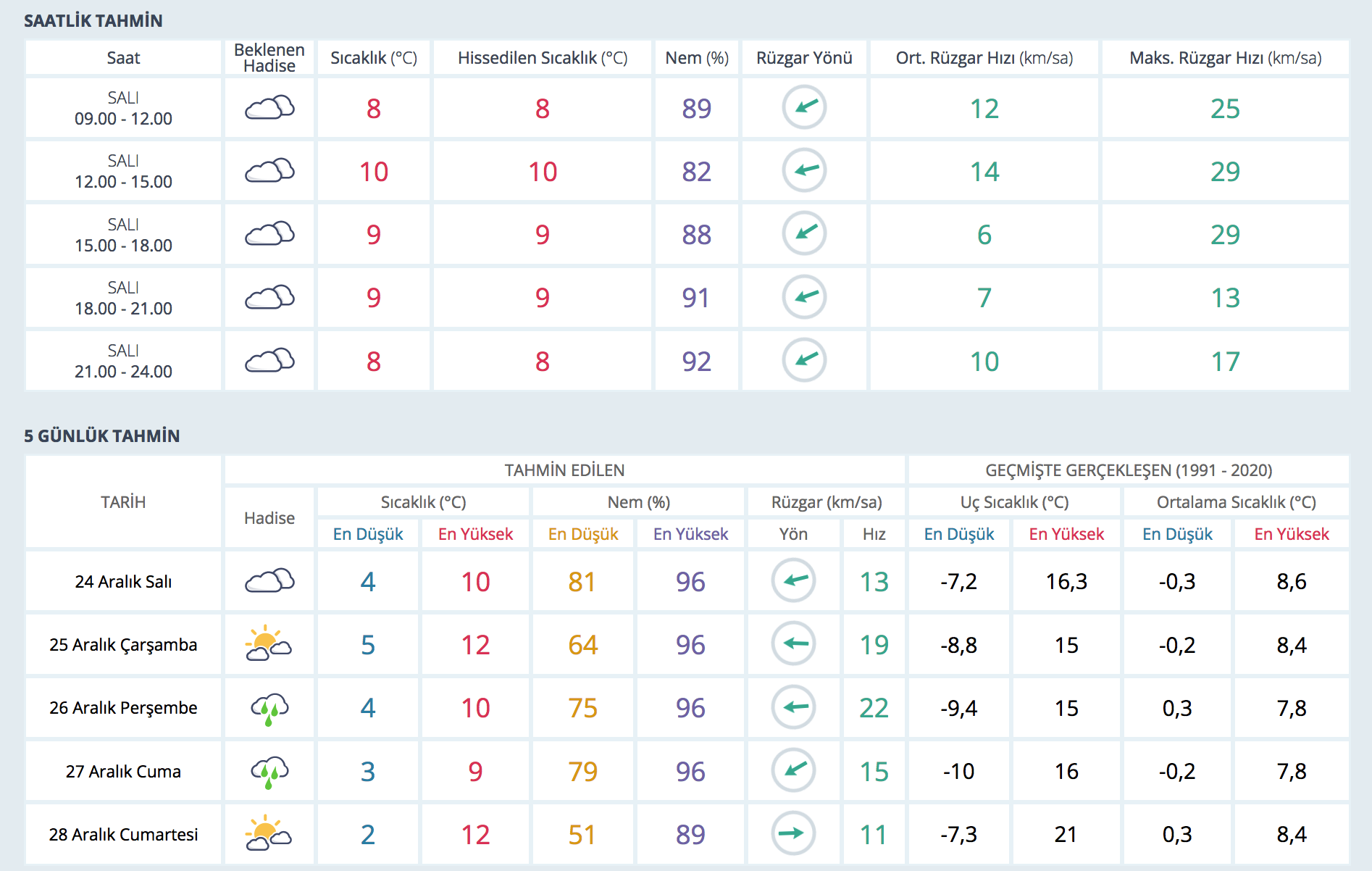Click eastward wind arrow for 28 Aralık Cumartesi
Viewport: 1372px width, 871px height.
coord(793,833)
